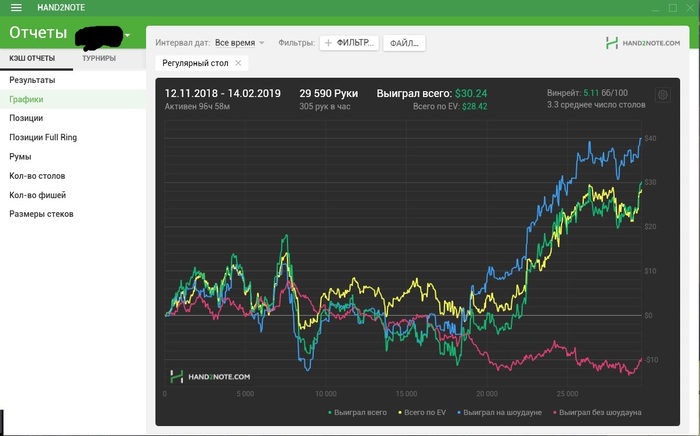Screen dimensions: 700x436
Task: Click the '-$10' y-axis label
Action: pyautogui.click(x=650, y=360)
